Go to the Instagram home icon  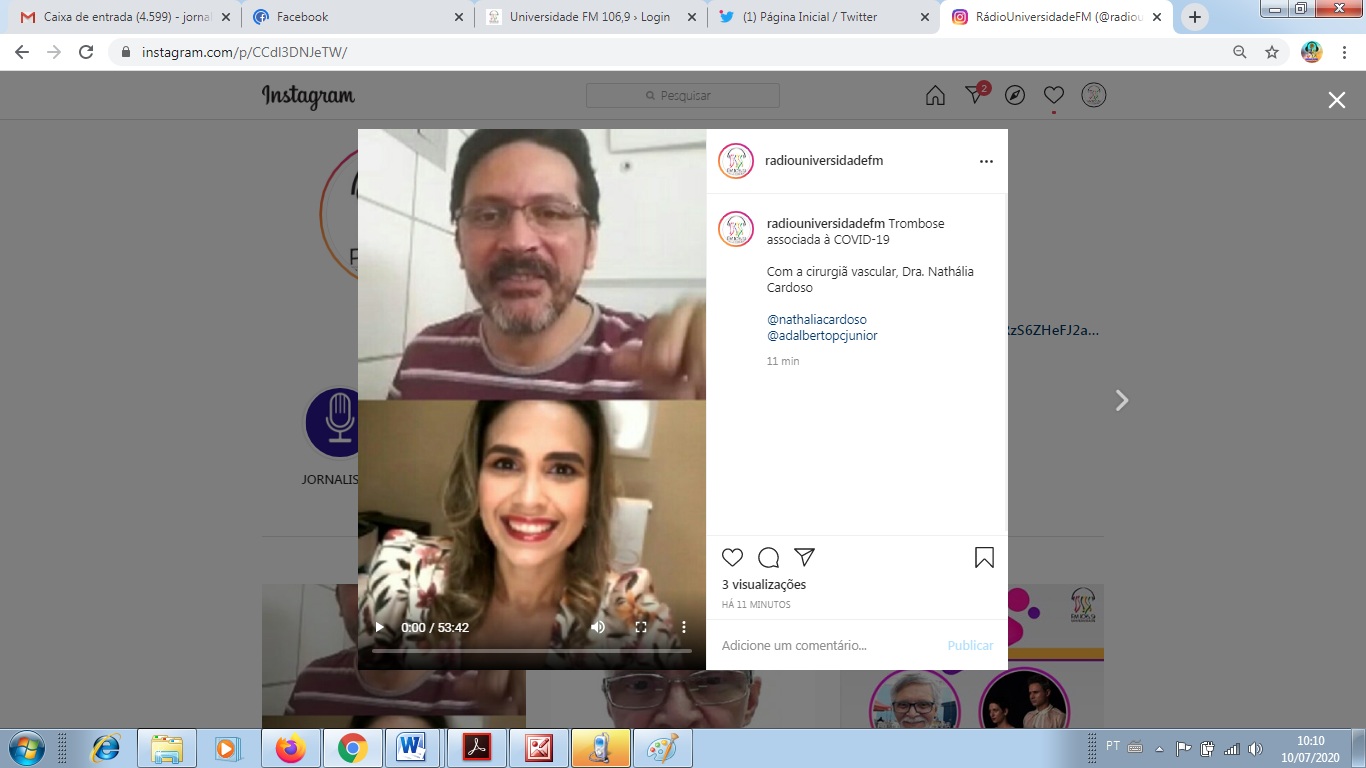click(935, 95)
